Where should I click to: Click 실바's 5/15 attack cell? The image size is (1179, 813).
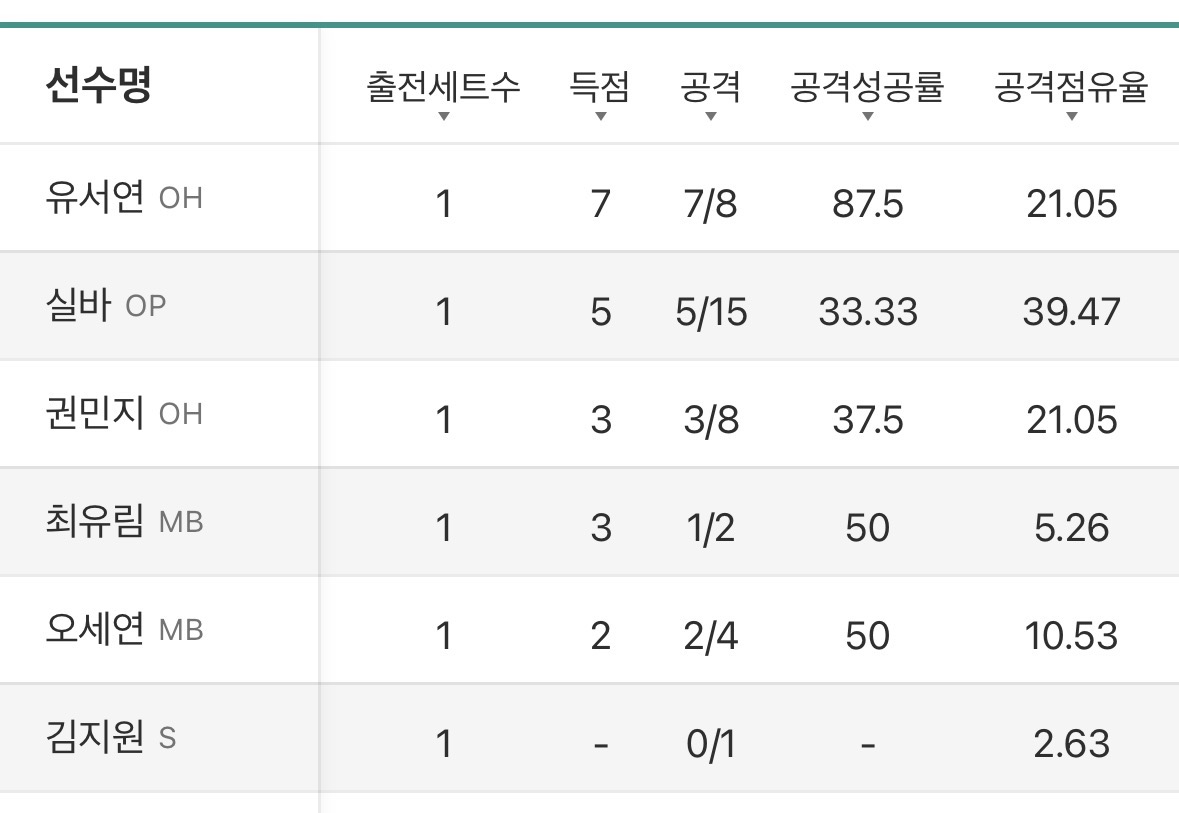point(711,311)
